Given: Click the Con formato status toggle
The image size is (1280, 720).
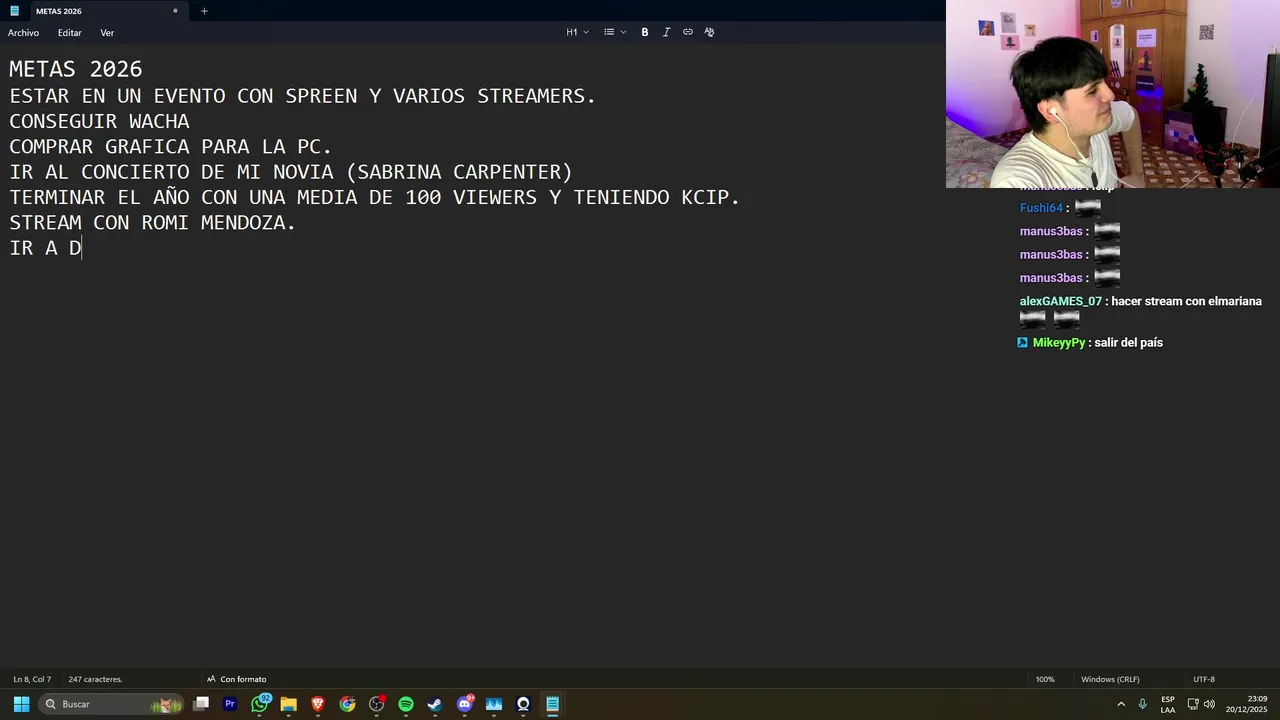Looking at the screenshot, I should point(236,679).
